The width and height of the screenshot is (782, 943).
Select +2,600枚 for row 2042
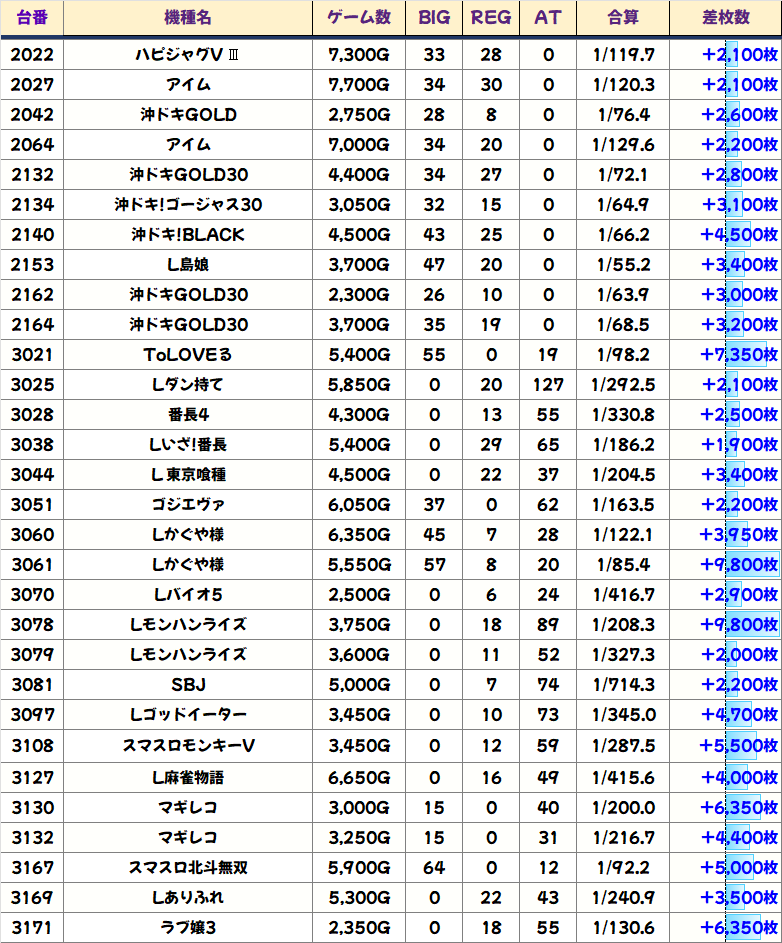pos(739,115)
